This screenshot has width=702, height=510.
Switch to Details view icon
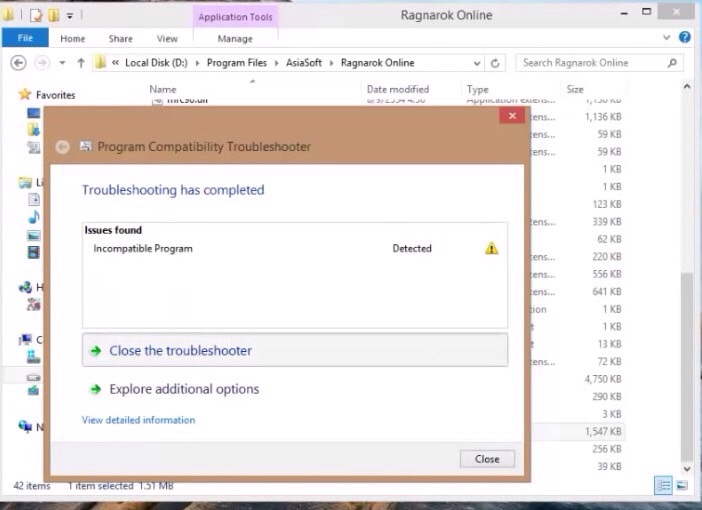(x=663, y=485)
